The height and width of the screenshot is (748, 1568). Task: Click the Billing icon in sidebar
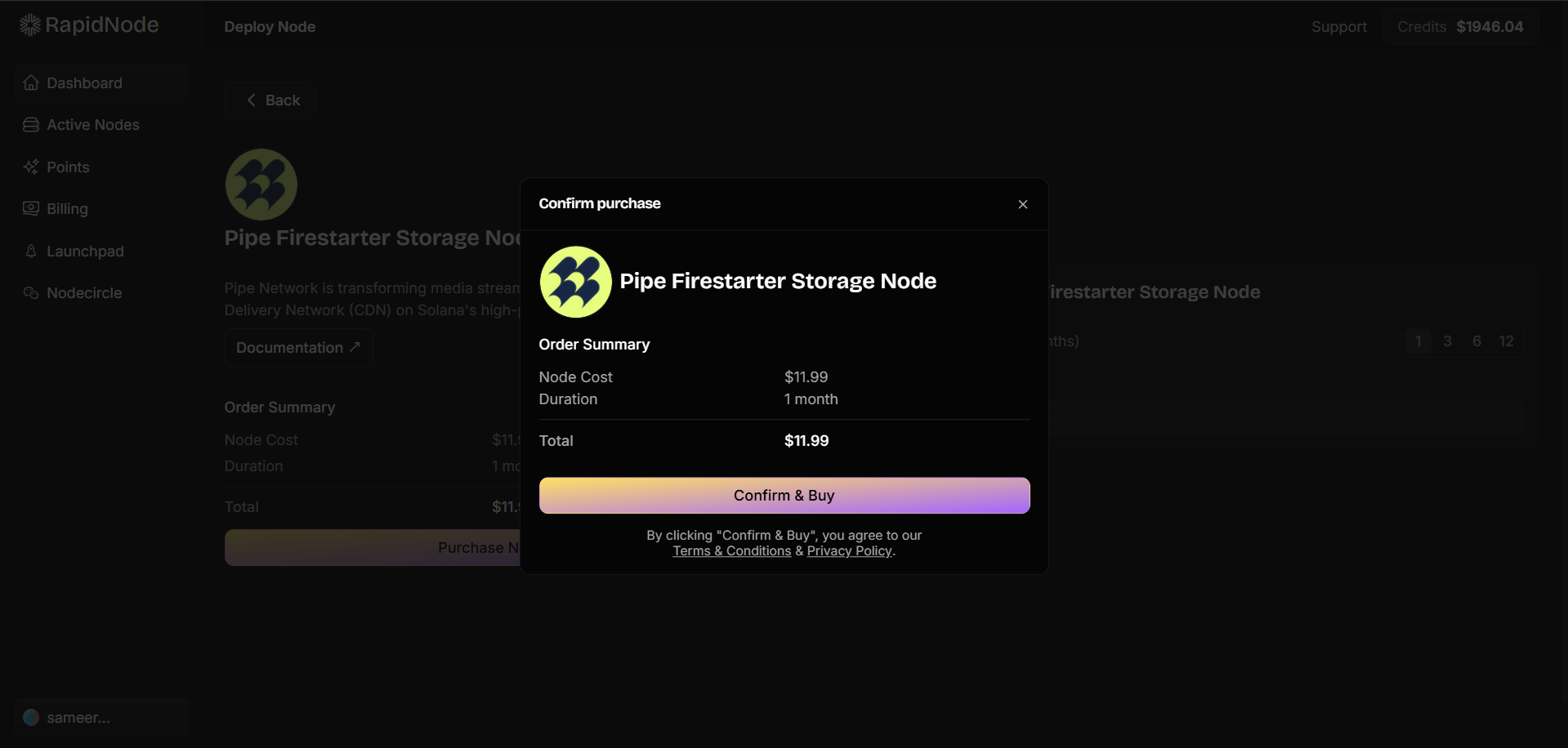click(x=31, y=209)
